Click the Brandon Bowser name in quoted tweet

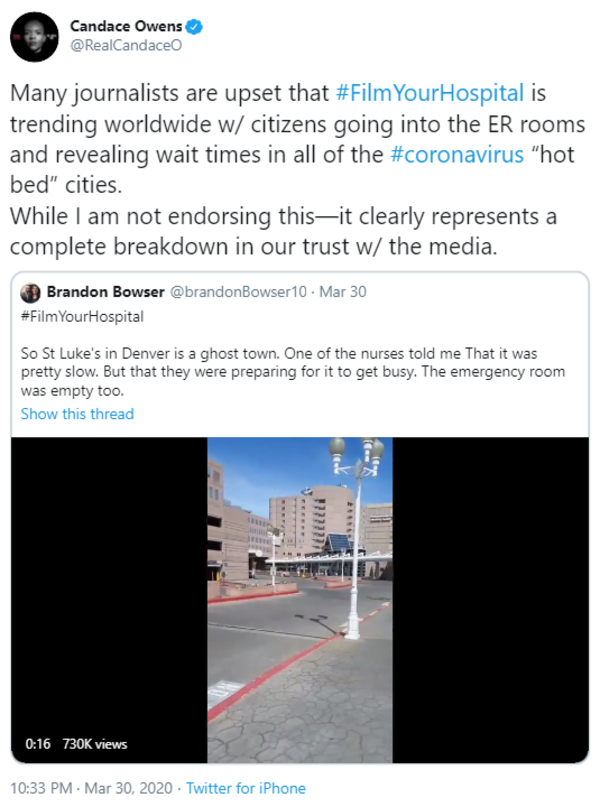[105, 292]
